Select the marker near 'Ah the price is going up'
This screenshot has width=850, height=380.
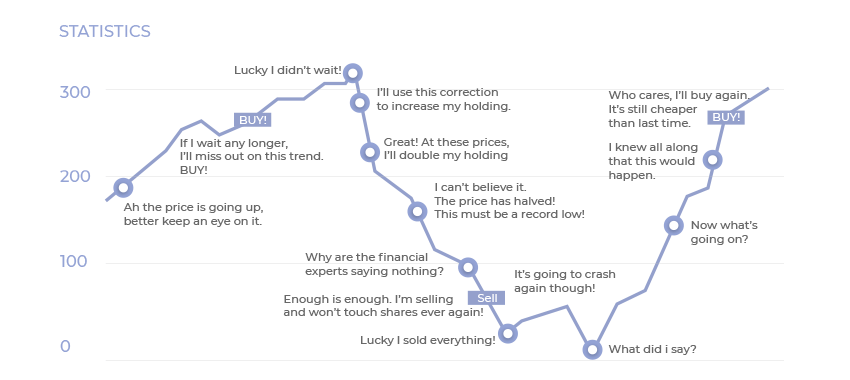(x=123, y=188)
